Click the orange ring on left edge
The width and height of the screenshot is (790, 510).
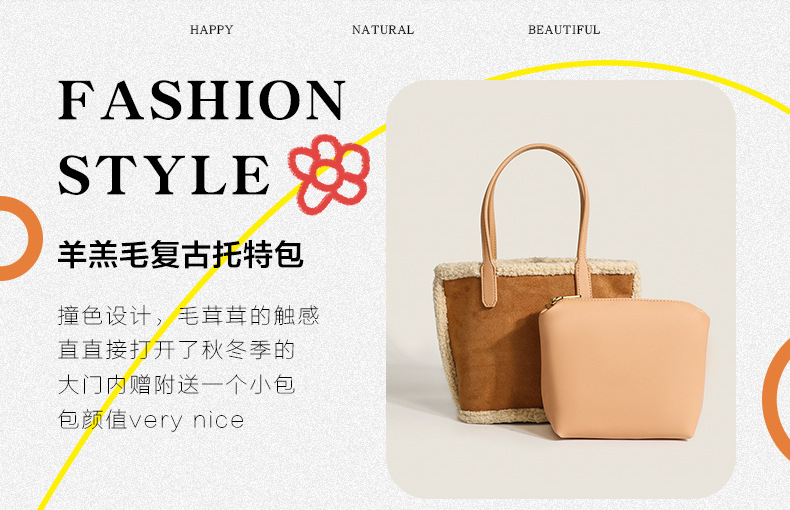[x=20, y=238]
